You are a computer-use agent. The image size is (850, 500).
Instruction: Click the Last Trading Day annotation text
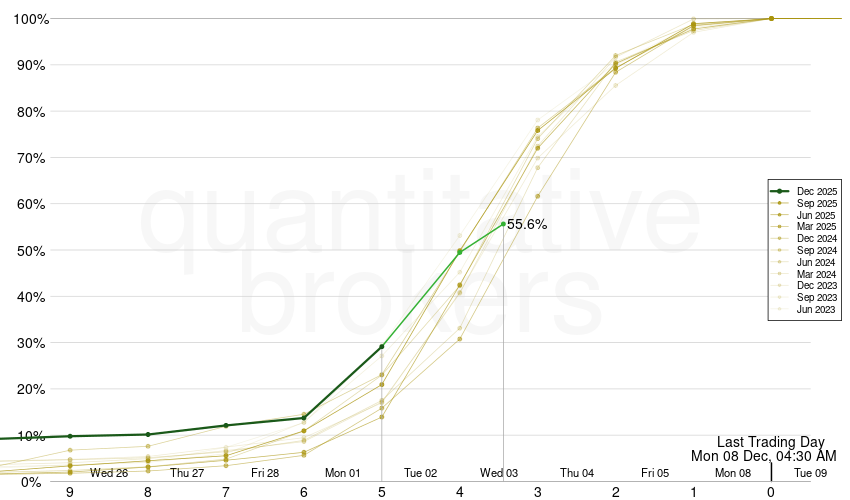click(770, 442)
